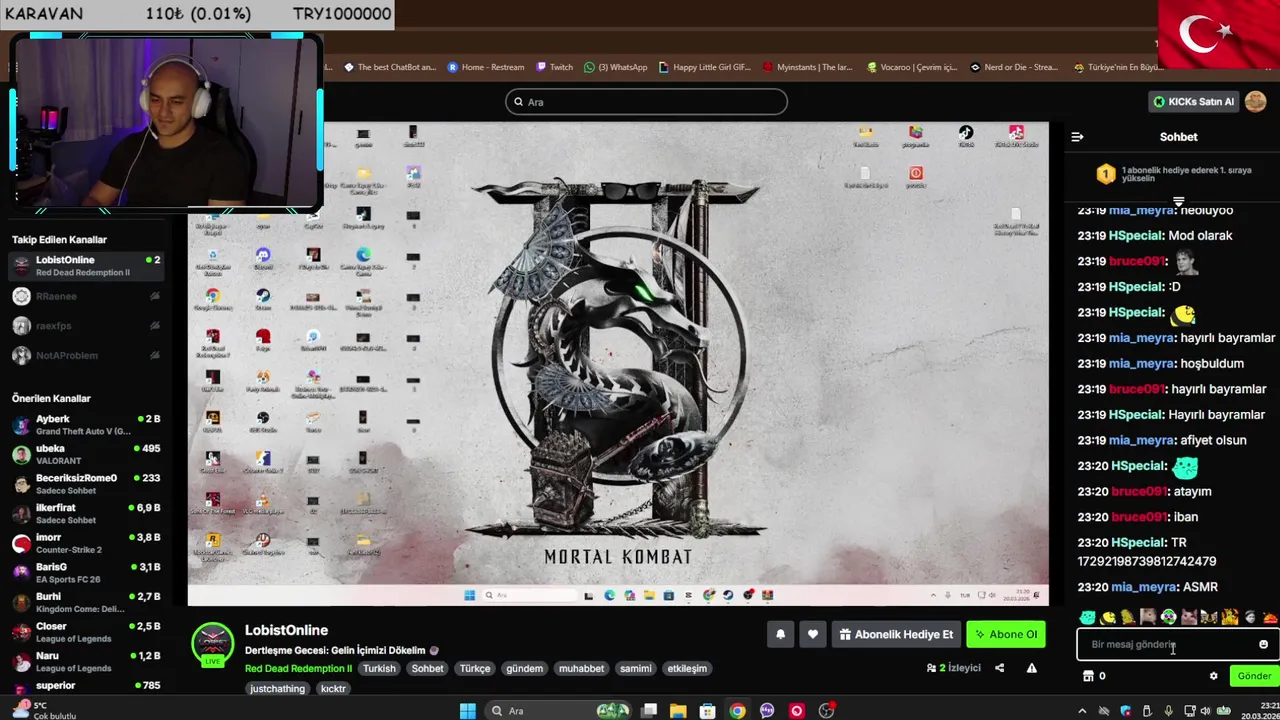
Task: Open recommended channel BeceriksizRome0
Action: pos(85,484)
